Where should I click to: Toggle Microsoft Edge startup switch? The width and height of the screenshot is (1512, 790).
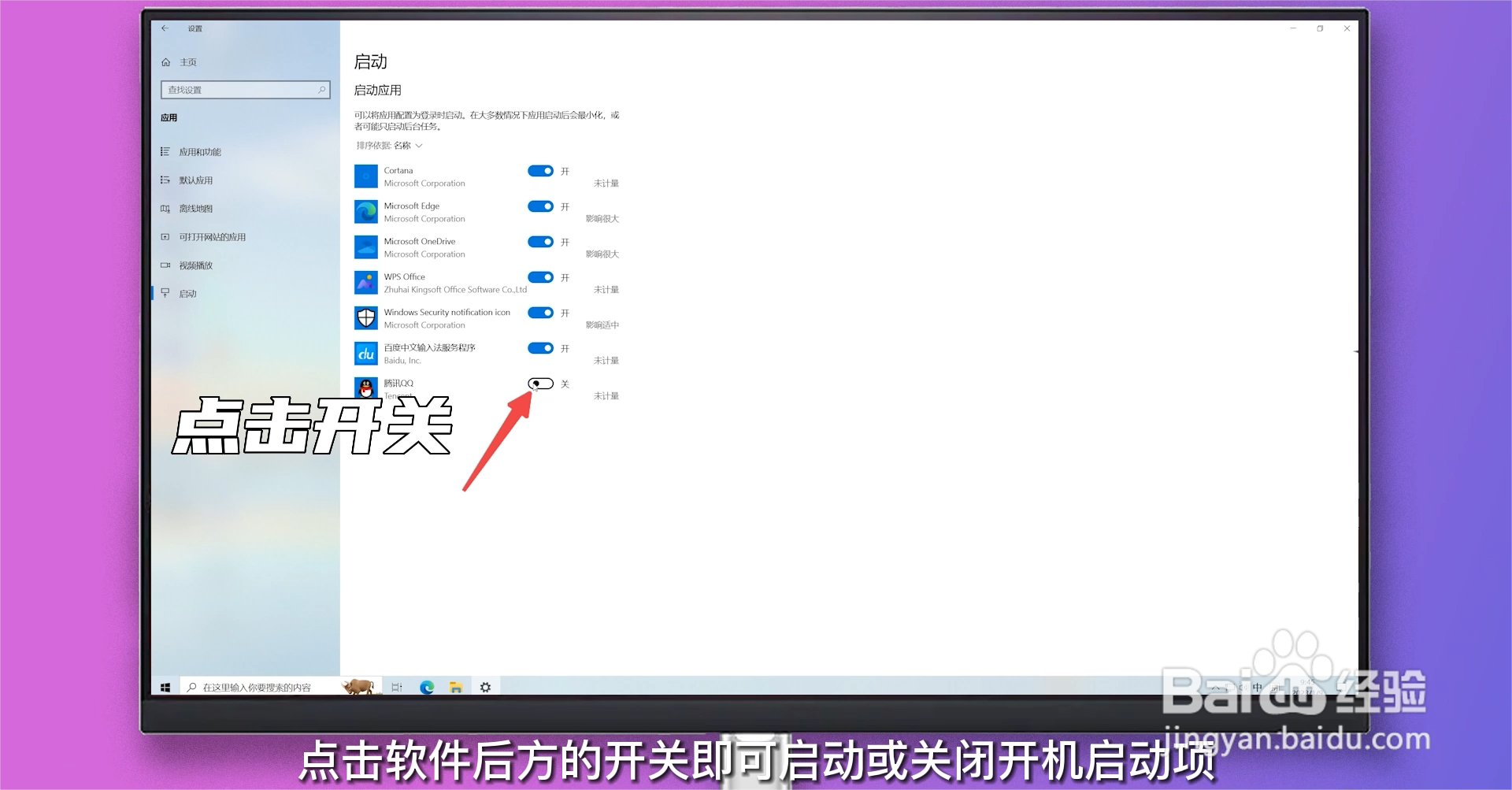(x=541, y=206)
